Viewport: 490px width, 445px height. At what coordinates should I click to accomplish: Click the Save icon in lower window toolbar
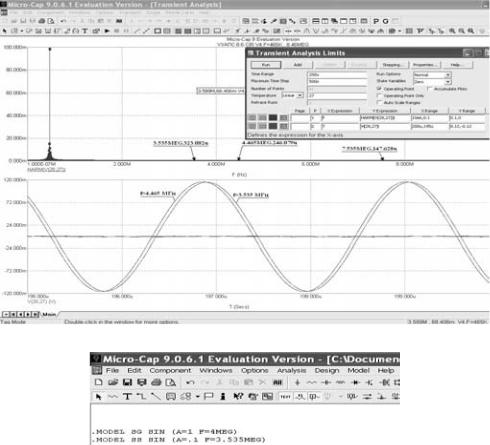click(x=127, y=382)
